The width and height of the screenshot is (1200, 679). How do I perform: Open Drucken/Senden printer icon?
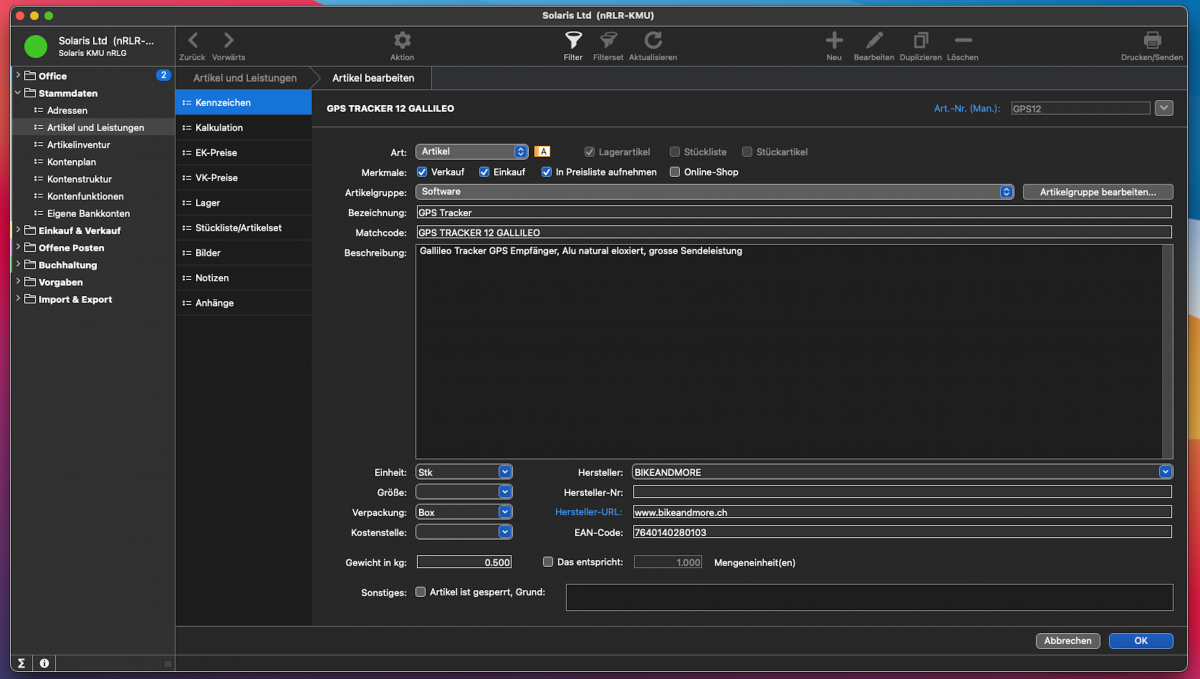pyautogui.click(x=1152, y=41)
